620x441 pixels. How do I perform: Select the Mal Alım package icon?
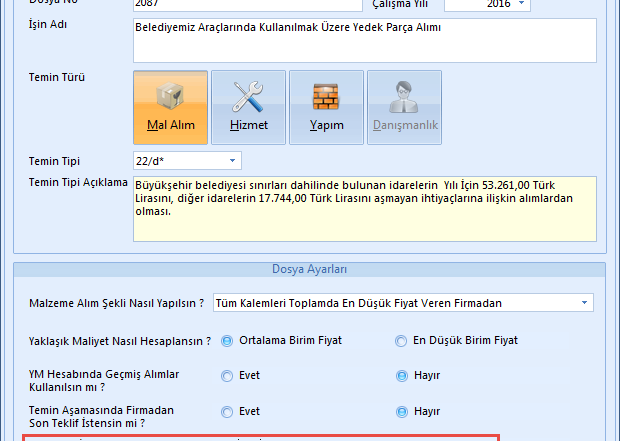[170, 97]
